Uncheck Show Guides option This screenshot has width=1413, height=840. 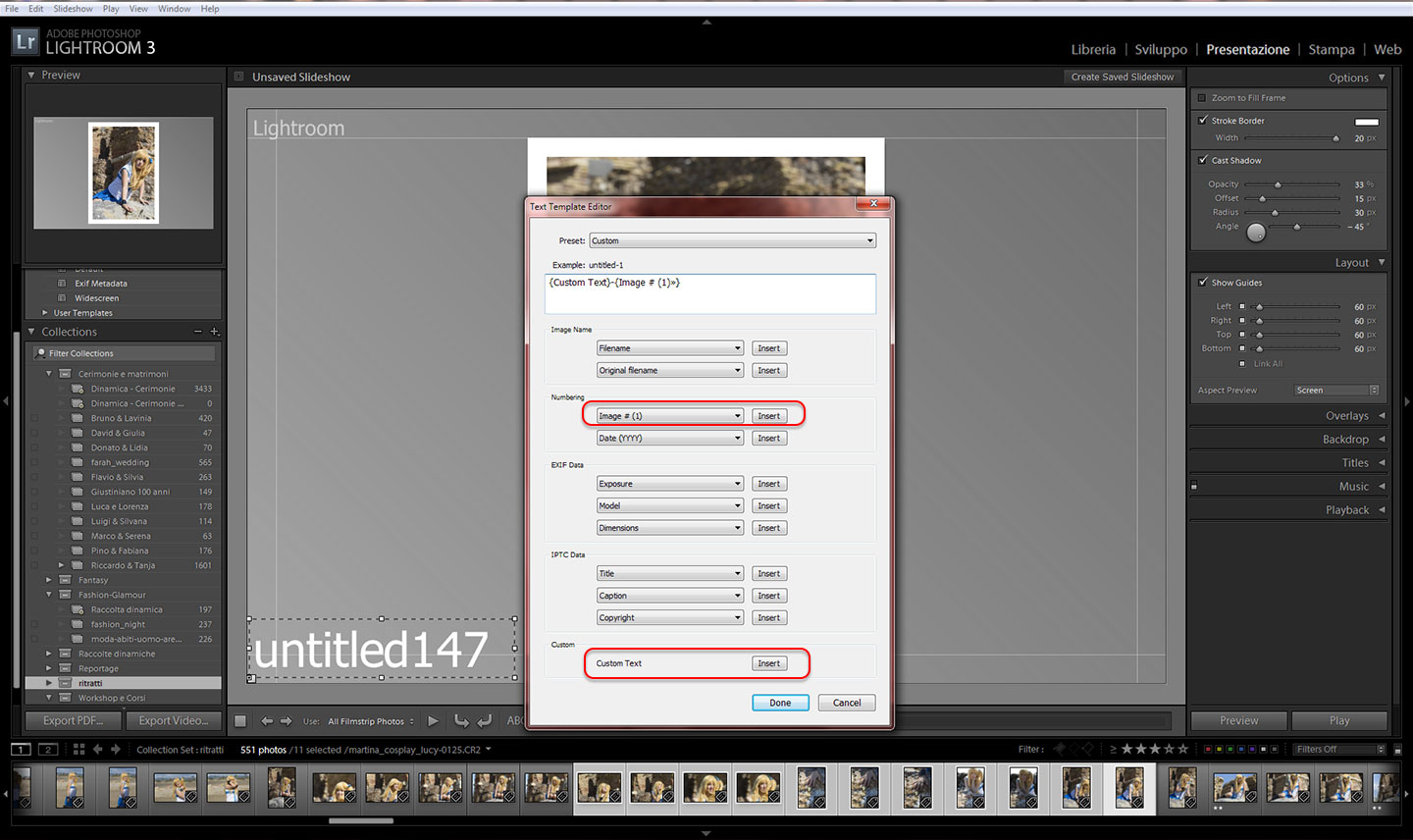[x=1203, y=283]
